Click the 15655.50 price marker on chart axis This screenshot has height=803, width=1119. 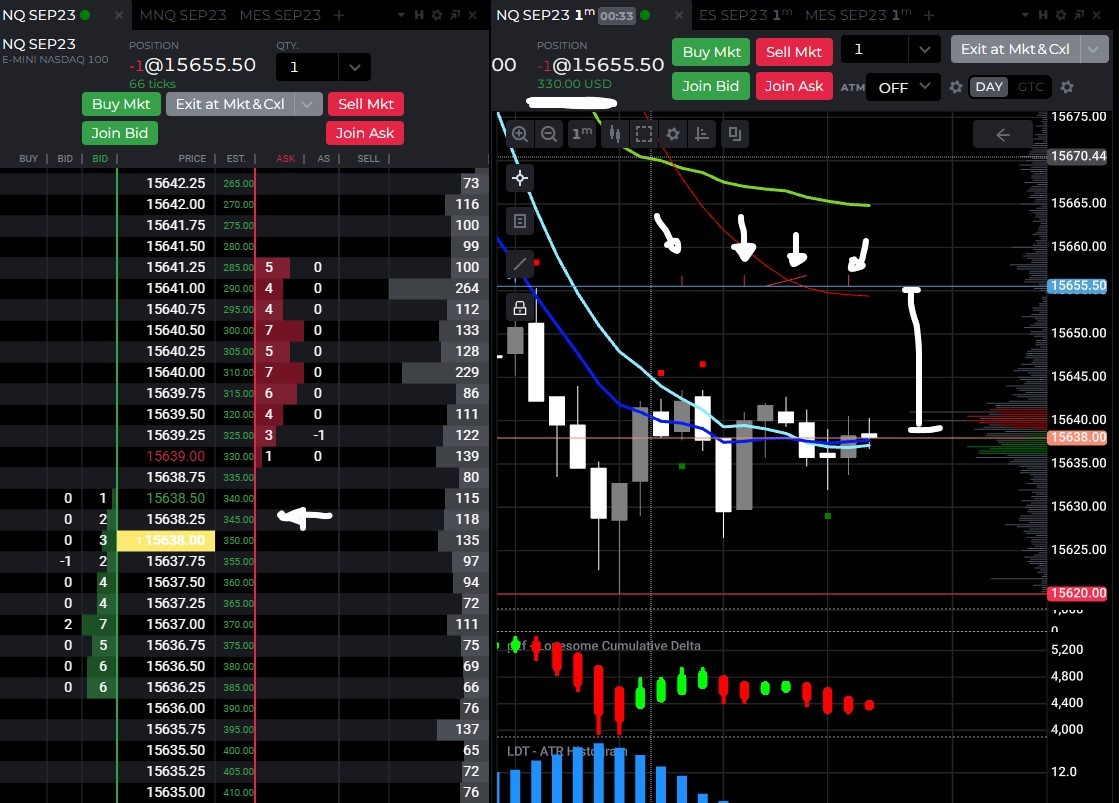1077,286
